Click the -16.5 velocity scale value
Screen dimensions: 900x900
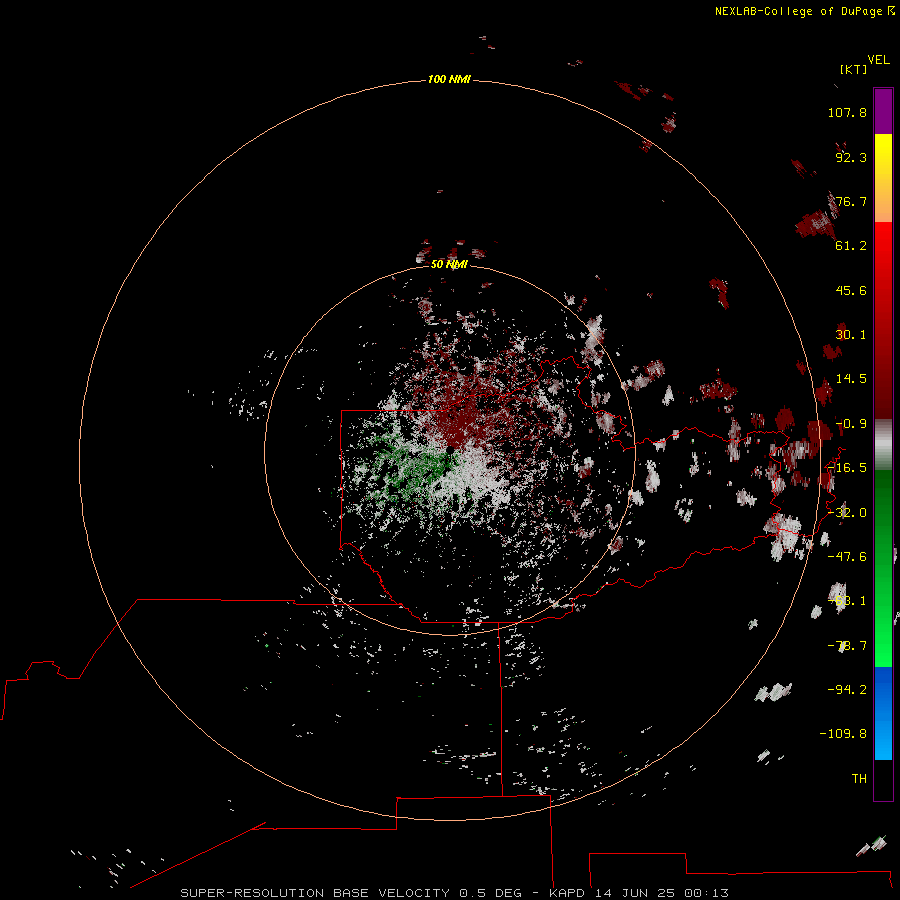847,468
